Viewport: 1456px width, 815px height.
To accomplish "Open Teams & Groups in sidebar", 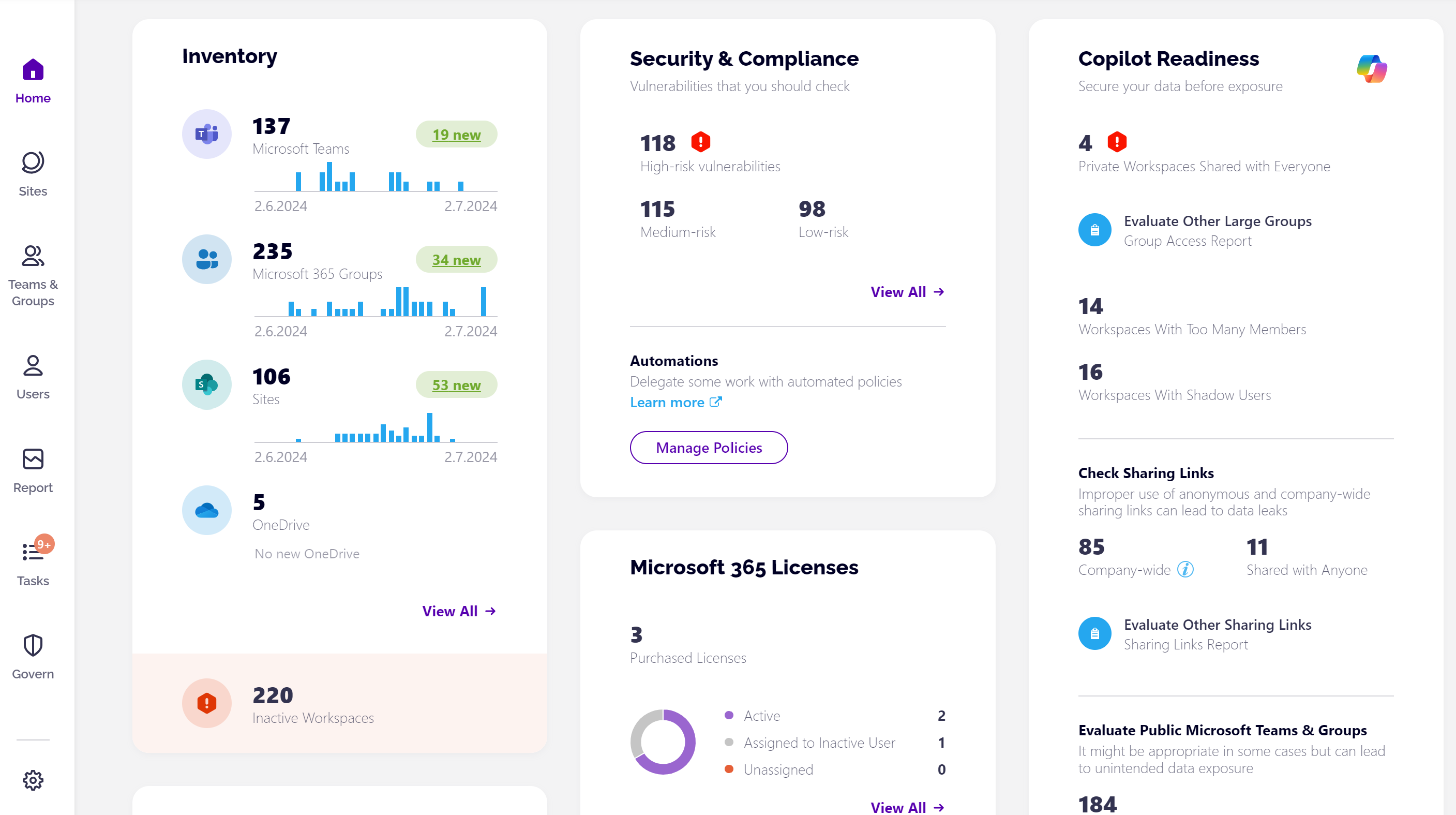I will click(x=33, y=276).
